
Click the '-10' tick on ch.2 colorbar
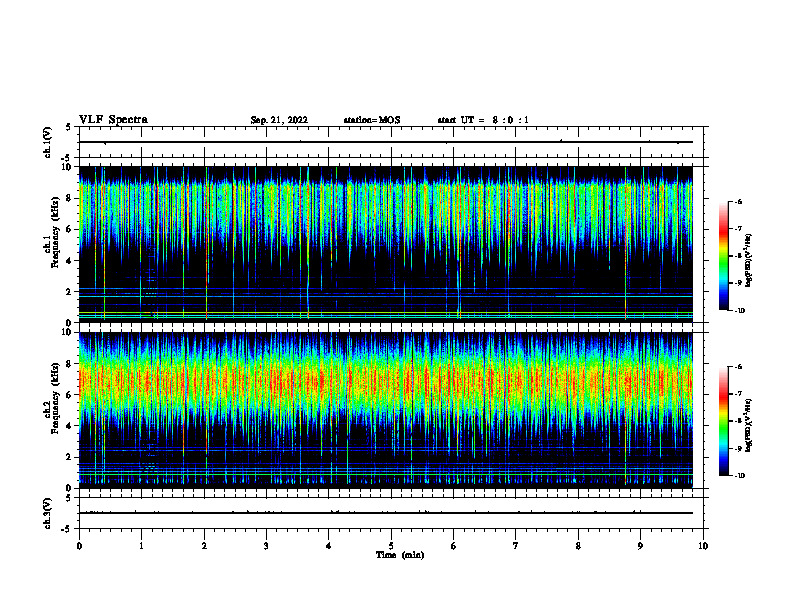(x=739, y=476)
